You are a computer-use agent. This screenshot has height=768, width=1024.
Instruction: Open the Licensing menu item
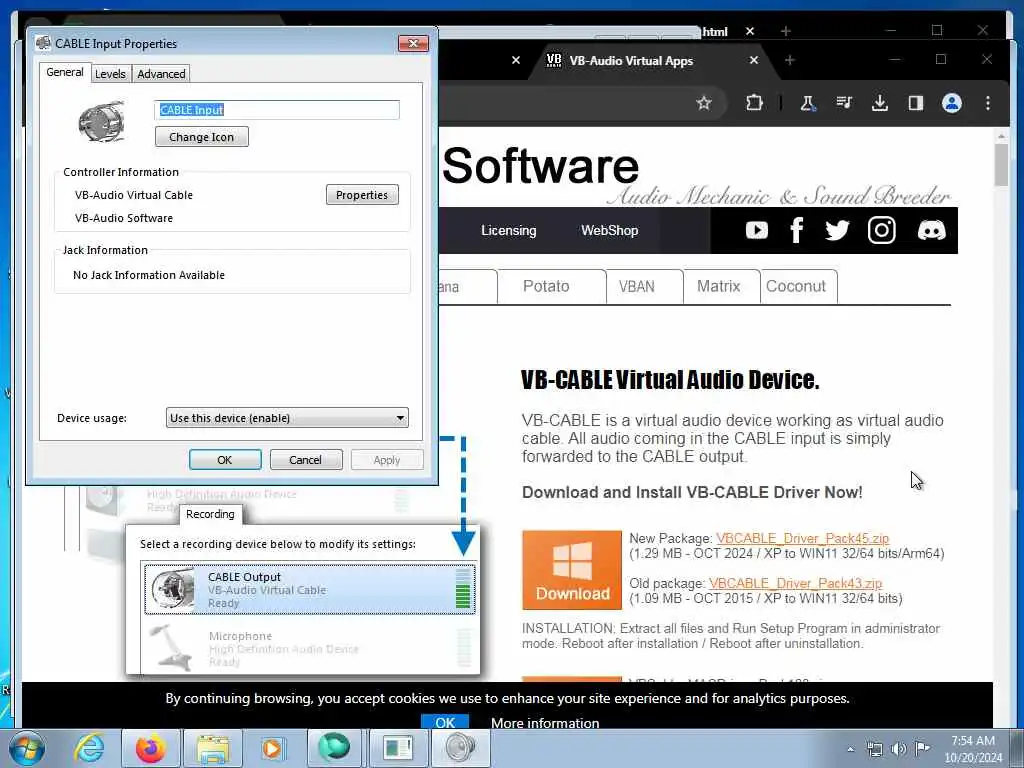click(509, 231)
